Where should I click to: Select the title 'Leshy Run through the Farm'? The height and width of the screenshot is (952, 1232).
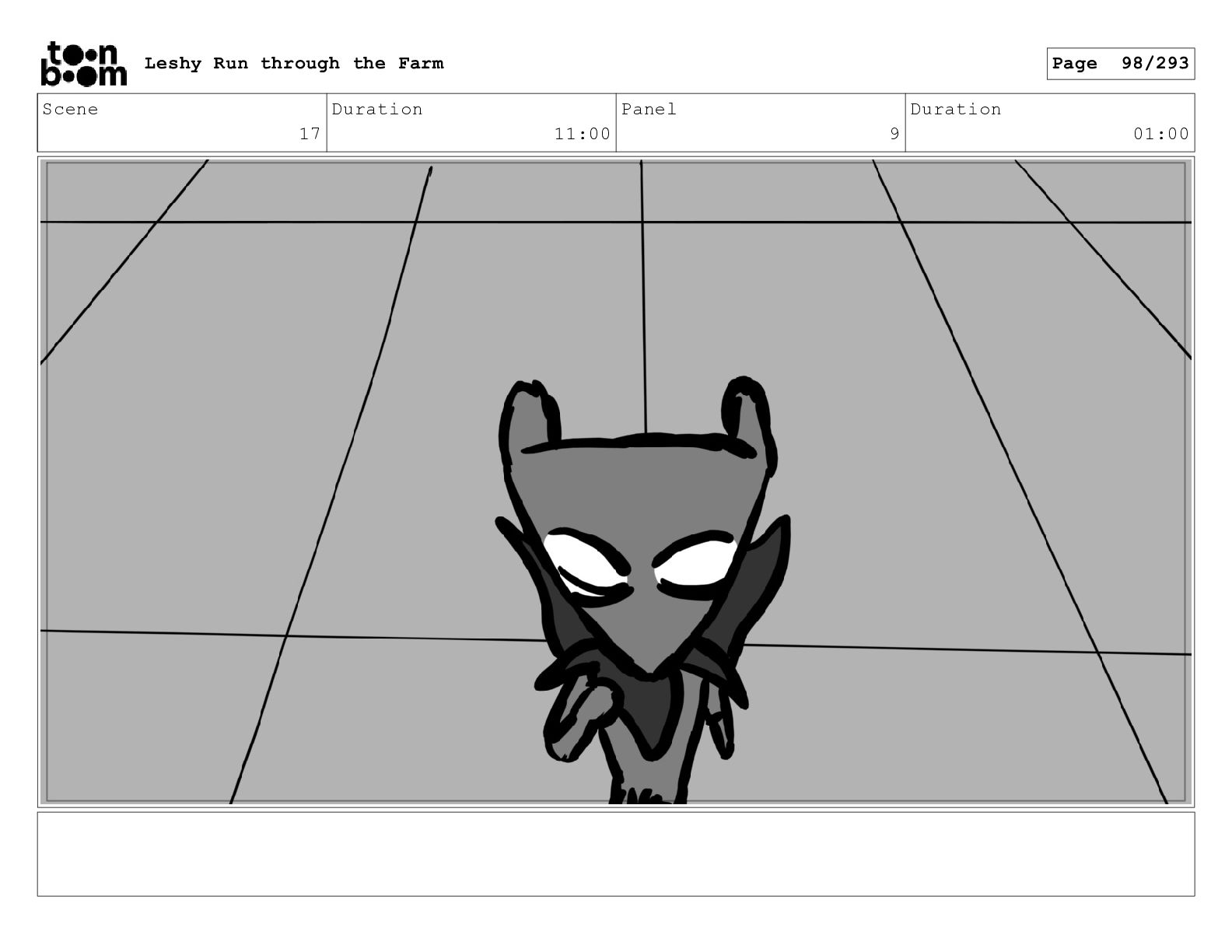pos(294,63)
